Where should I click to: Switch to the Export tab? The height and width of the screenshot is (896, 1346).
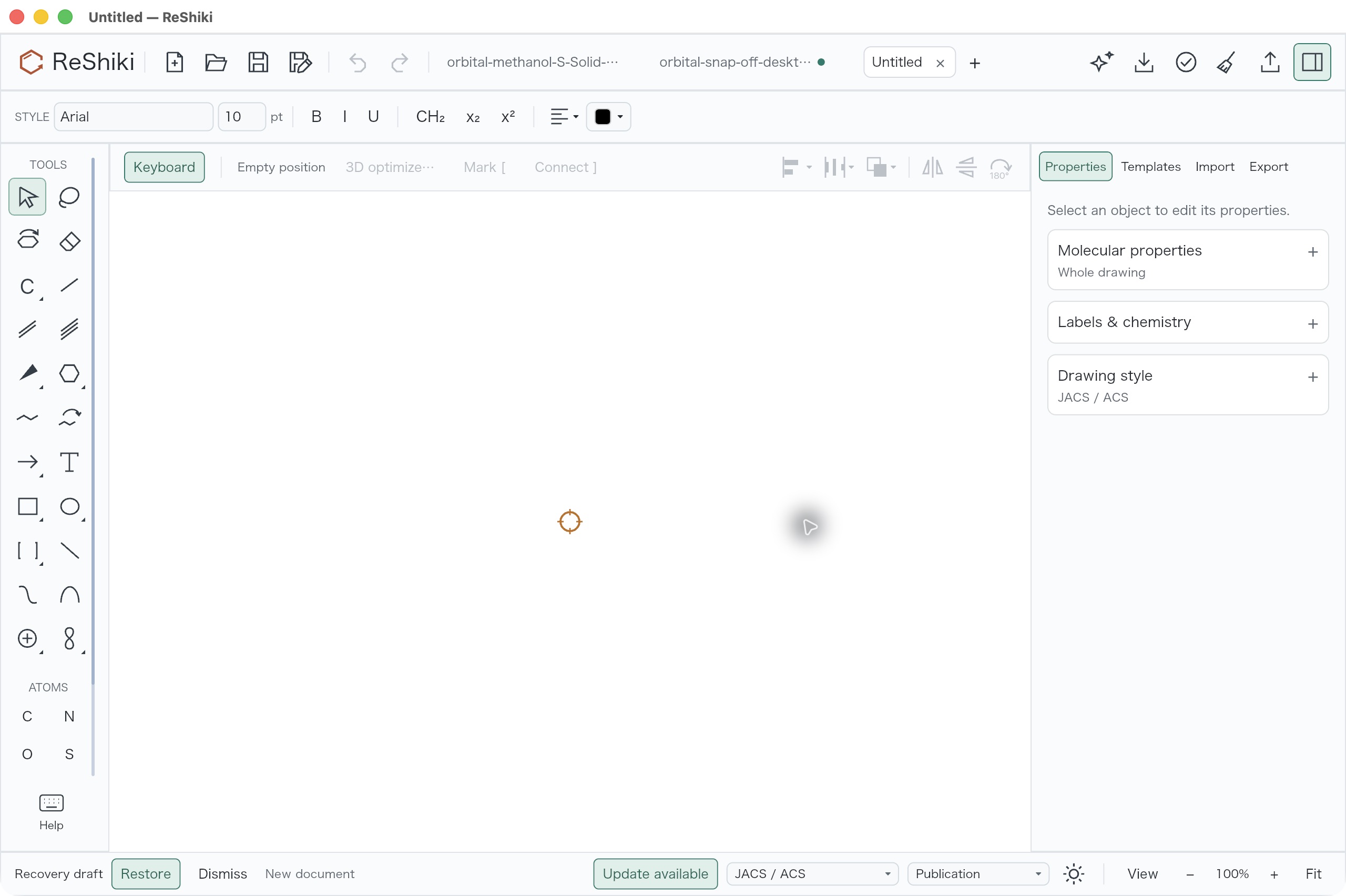(1268, 166)
